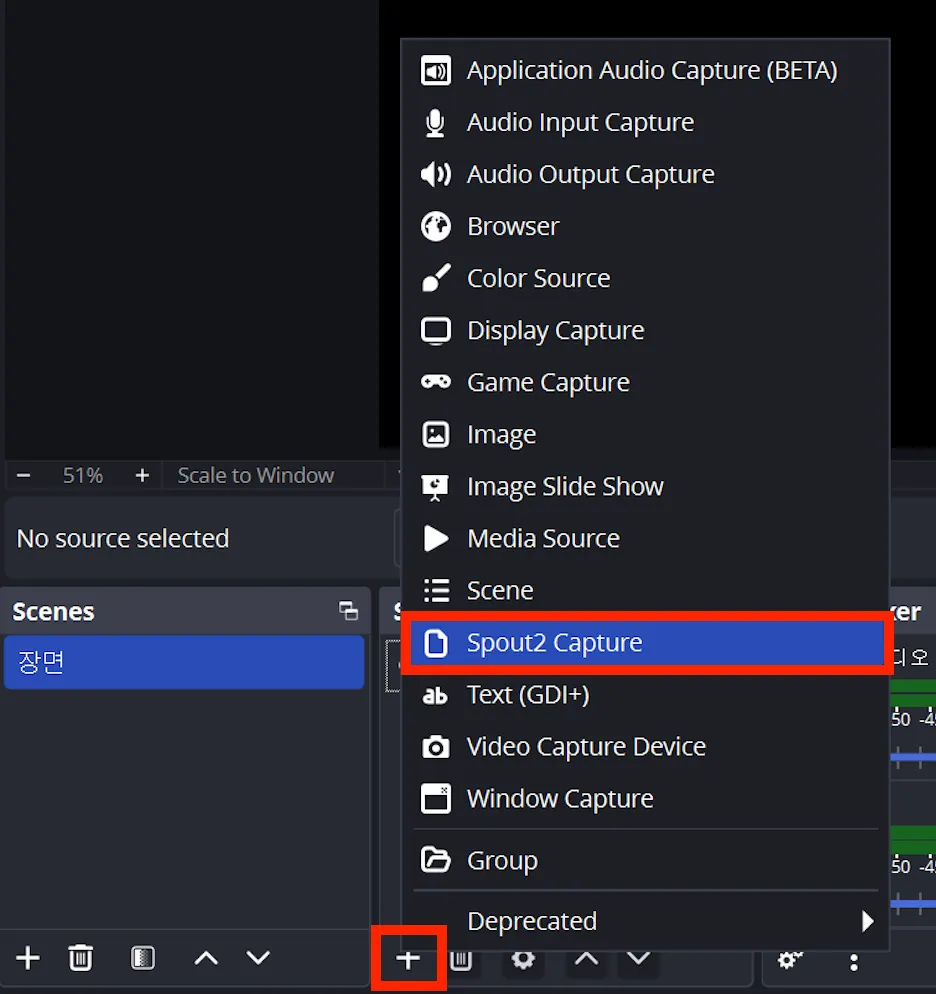Click the Game Capture gamepad icon
Screen dimensions: 936x994
point(436,382)
